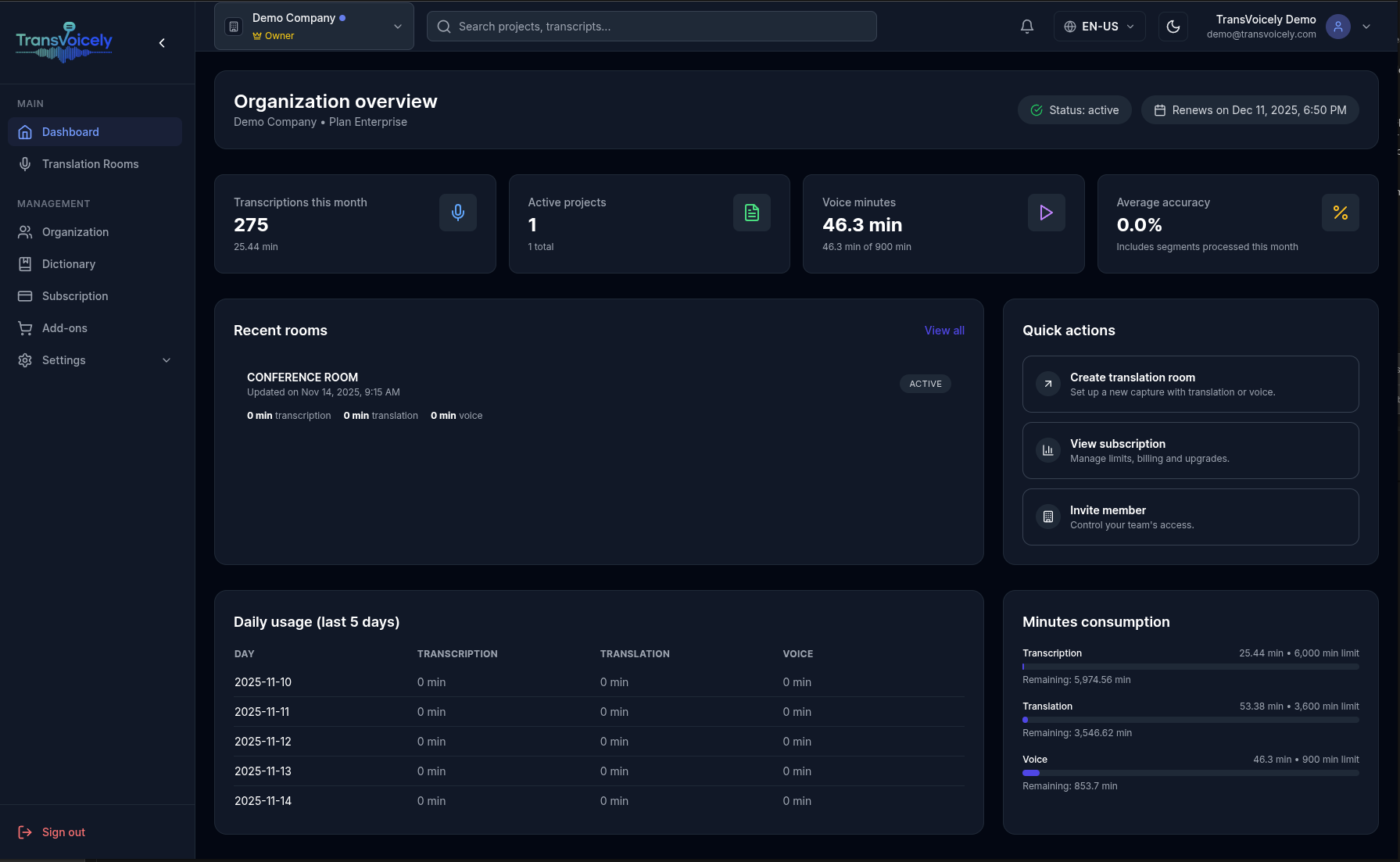Open the Dictionary page
Image resolution: width=1400 pixels, height=862 pixels.
pyautogui.click(x=95, y=264)
